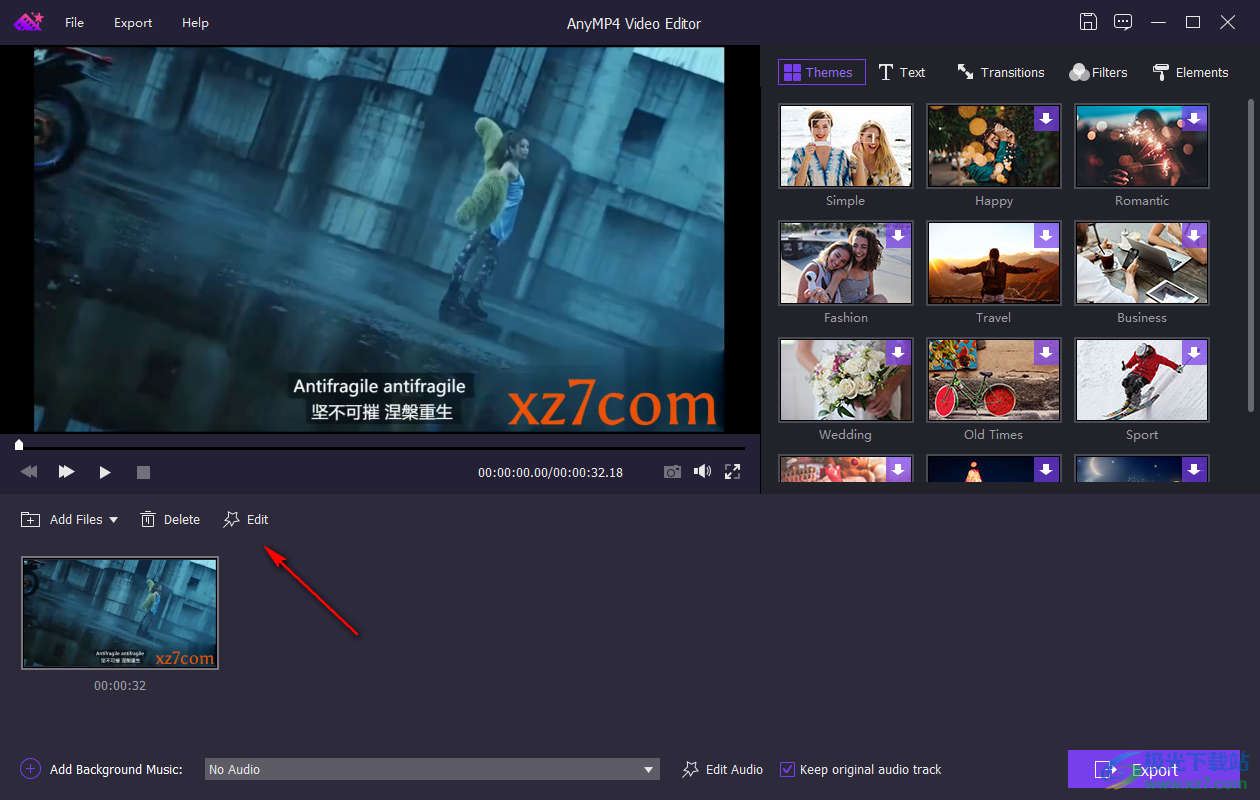Click the playback progress slider handle
1260x800 pixels.
pos(19,444)
